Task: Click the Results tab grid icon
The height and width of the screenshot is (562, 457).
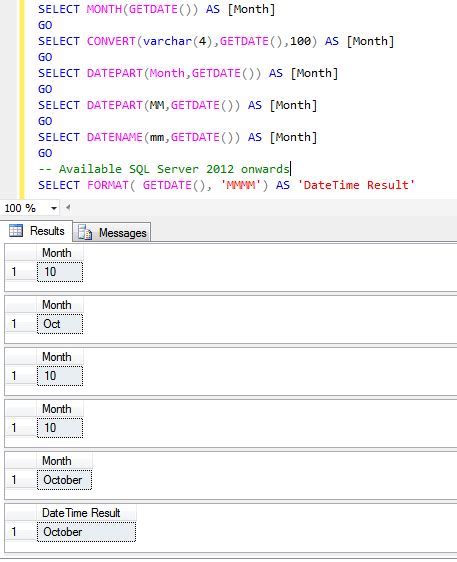Action: pos(16,230)
